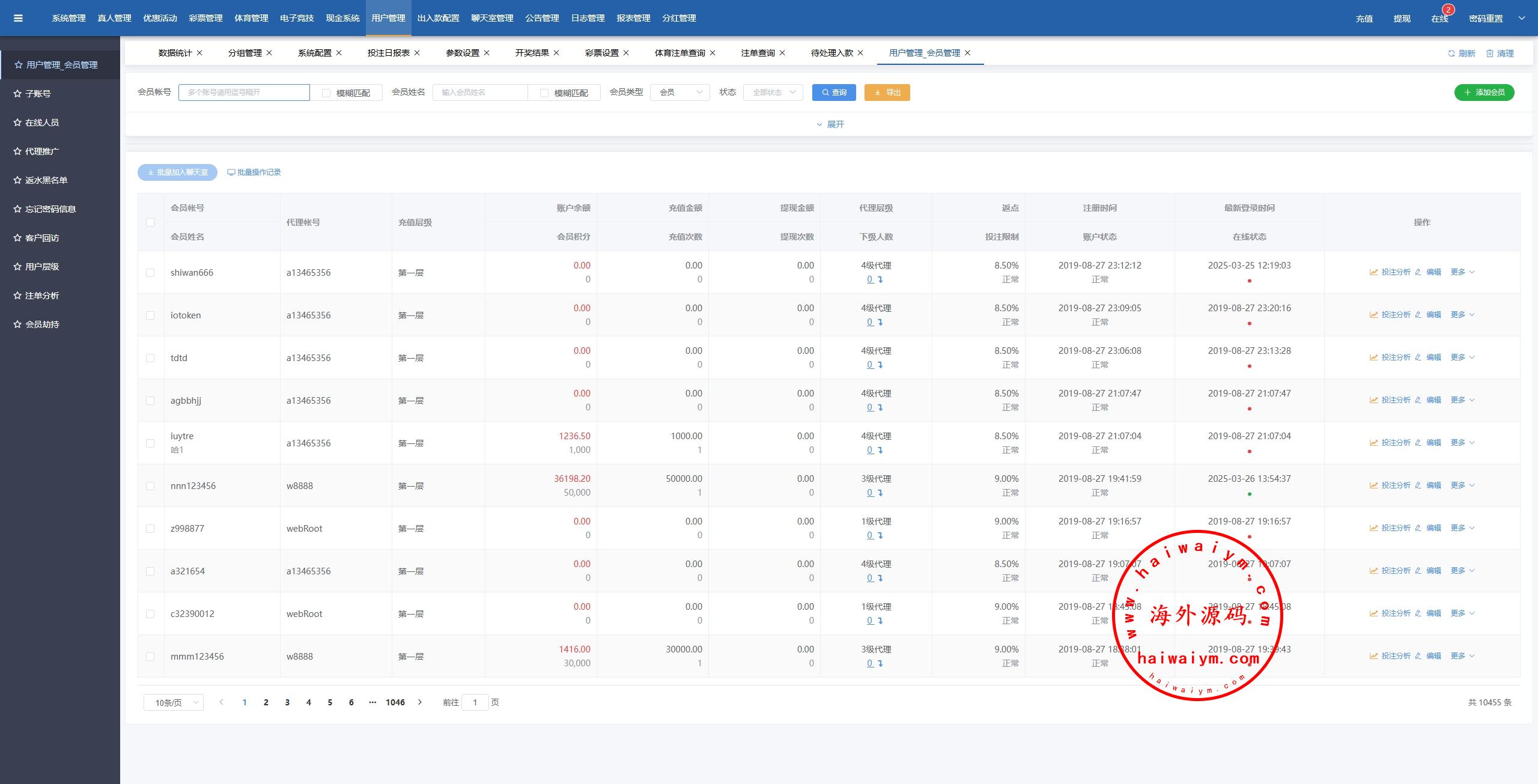Open the 会员类型 dropdown
1538x784 pixels.
[x=679, y=93]
